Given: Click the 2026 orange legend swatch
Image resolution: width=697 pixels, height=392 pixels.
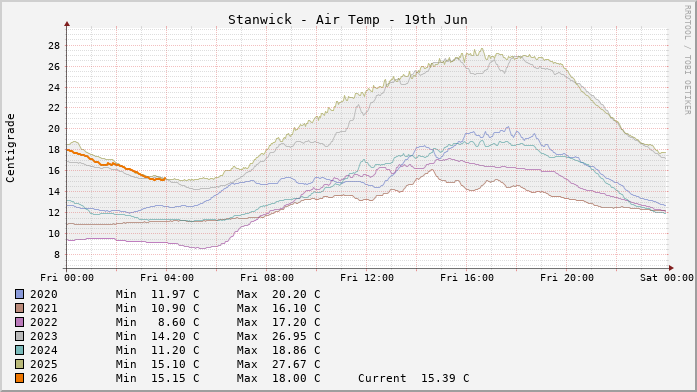Looking at the screenshot, I should 20,378.
